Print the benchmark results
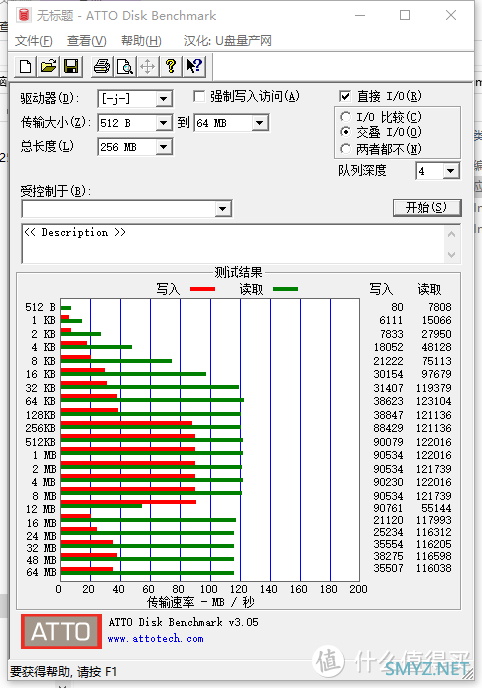482x688 pixels. click(102, 67)
